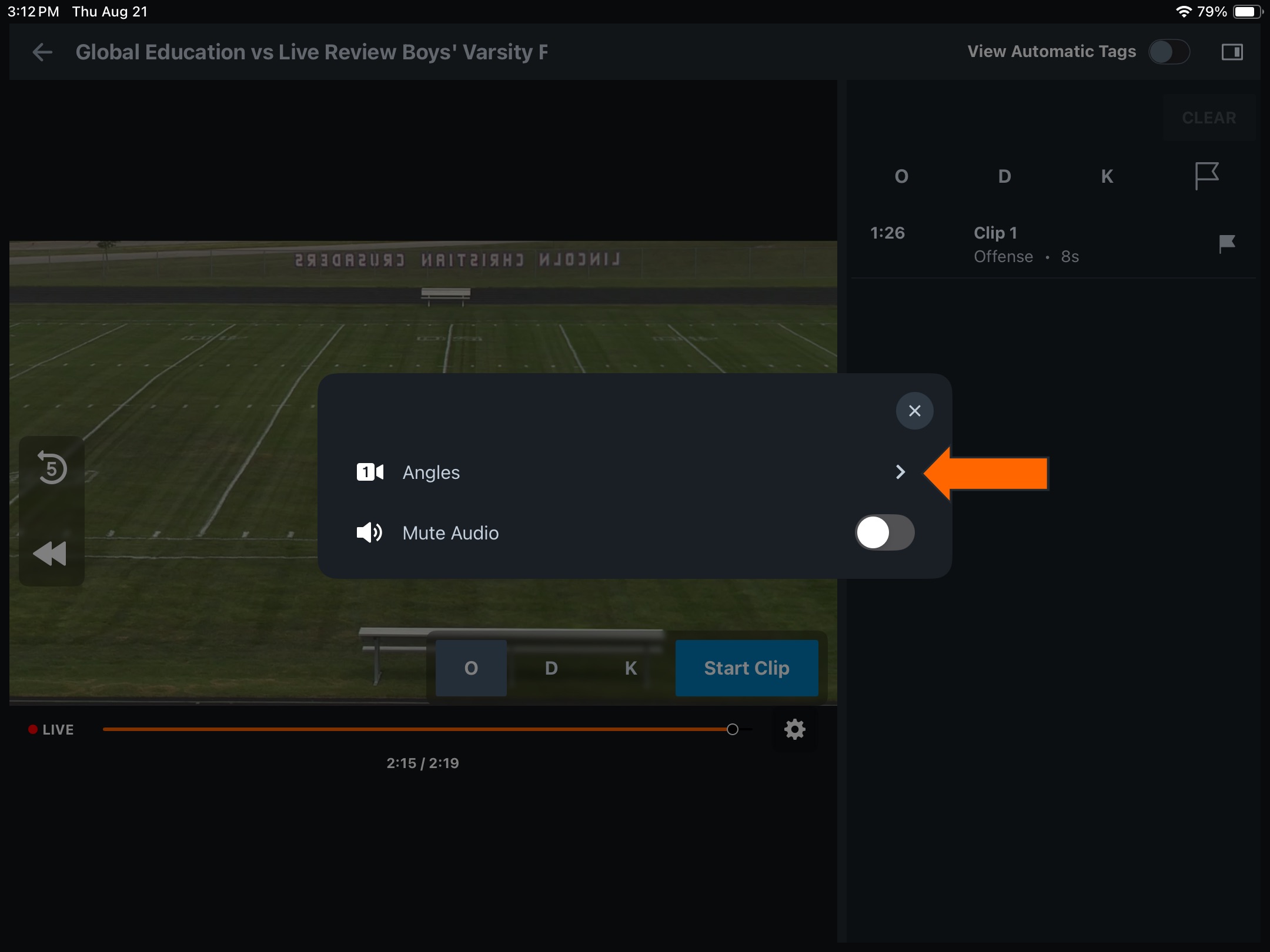Click the back arrow to exit the game
Screen dimensions: 1270x952
[42, 52]
